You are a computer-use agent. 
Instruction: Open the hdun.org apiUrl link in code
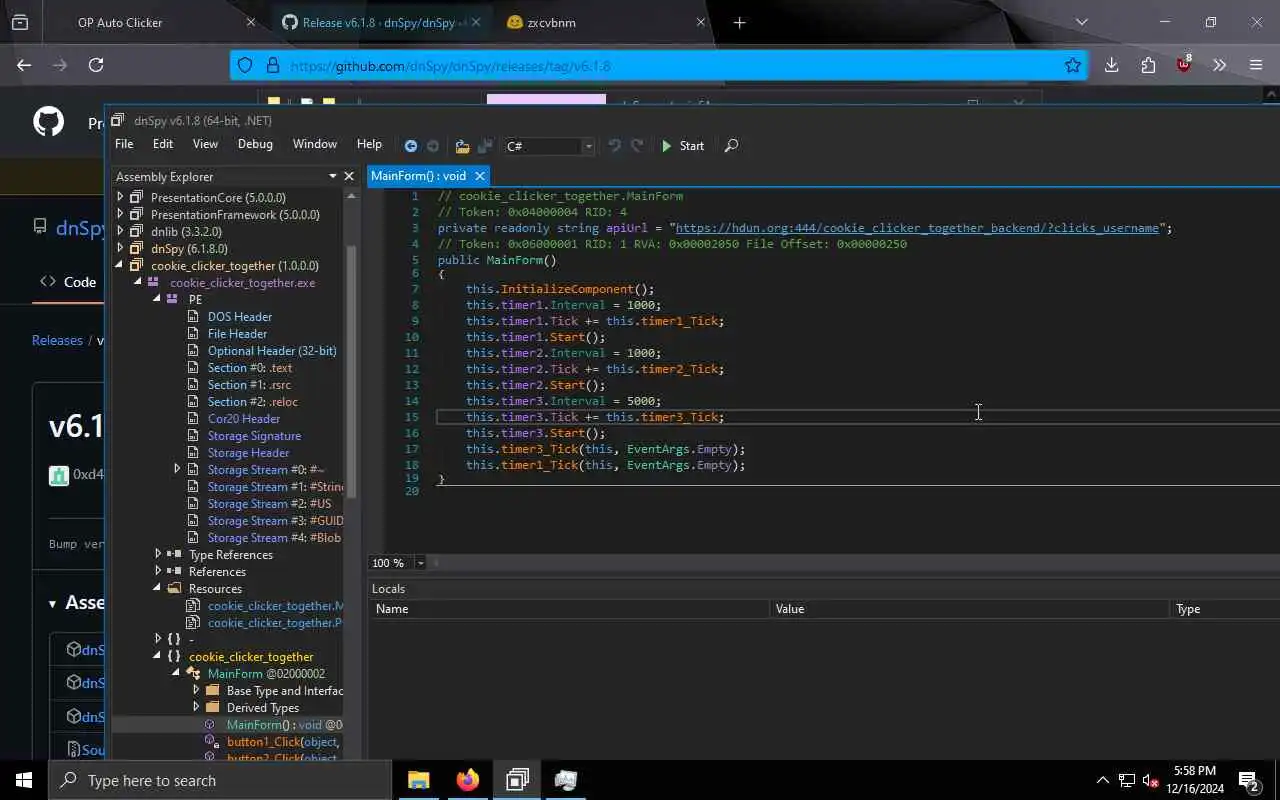pos(917,228)
